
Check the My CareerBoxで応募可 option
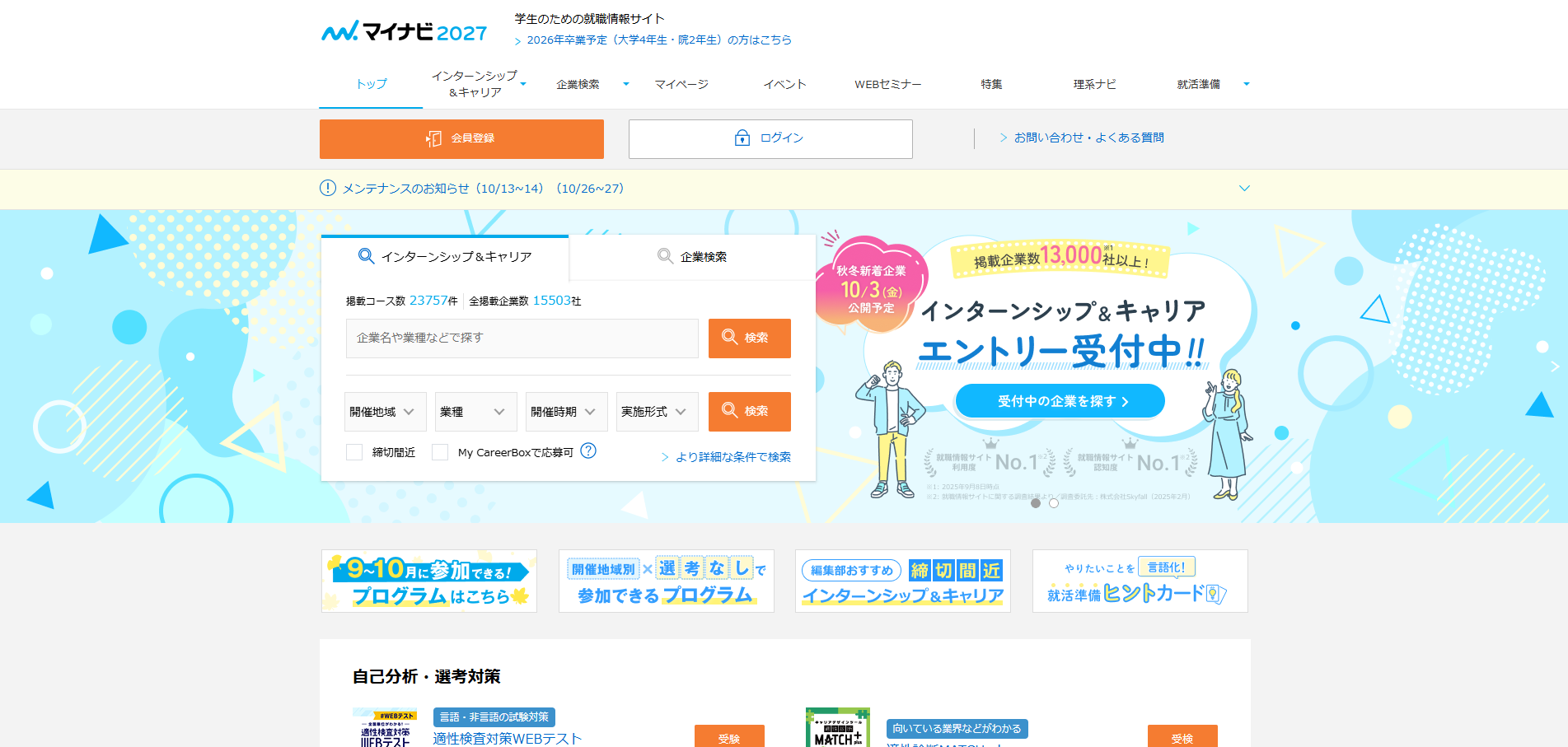pos(439,451)
